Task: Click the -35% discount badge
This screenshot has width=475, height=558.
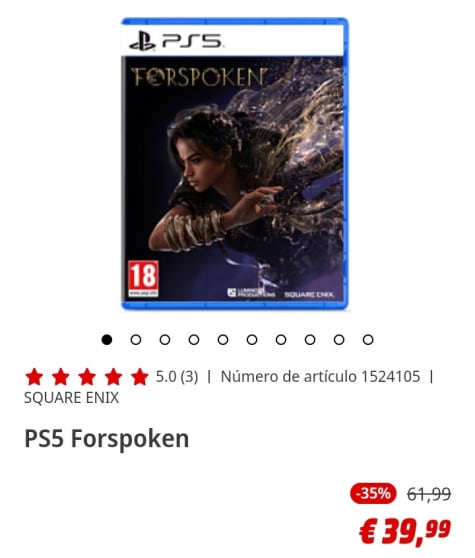Action: coord(373,494)
